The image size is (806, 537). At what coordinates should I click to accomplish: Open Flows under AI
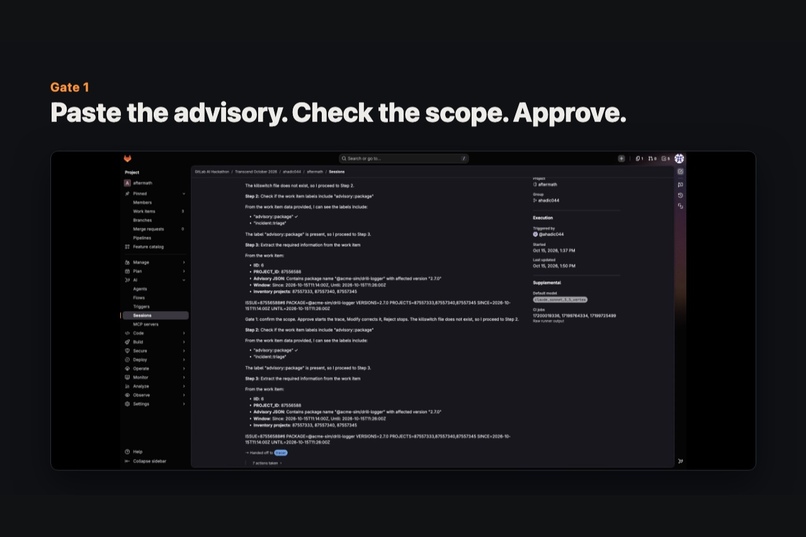(155, 298)
